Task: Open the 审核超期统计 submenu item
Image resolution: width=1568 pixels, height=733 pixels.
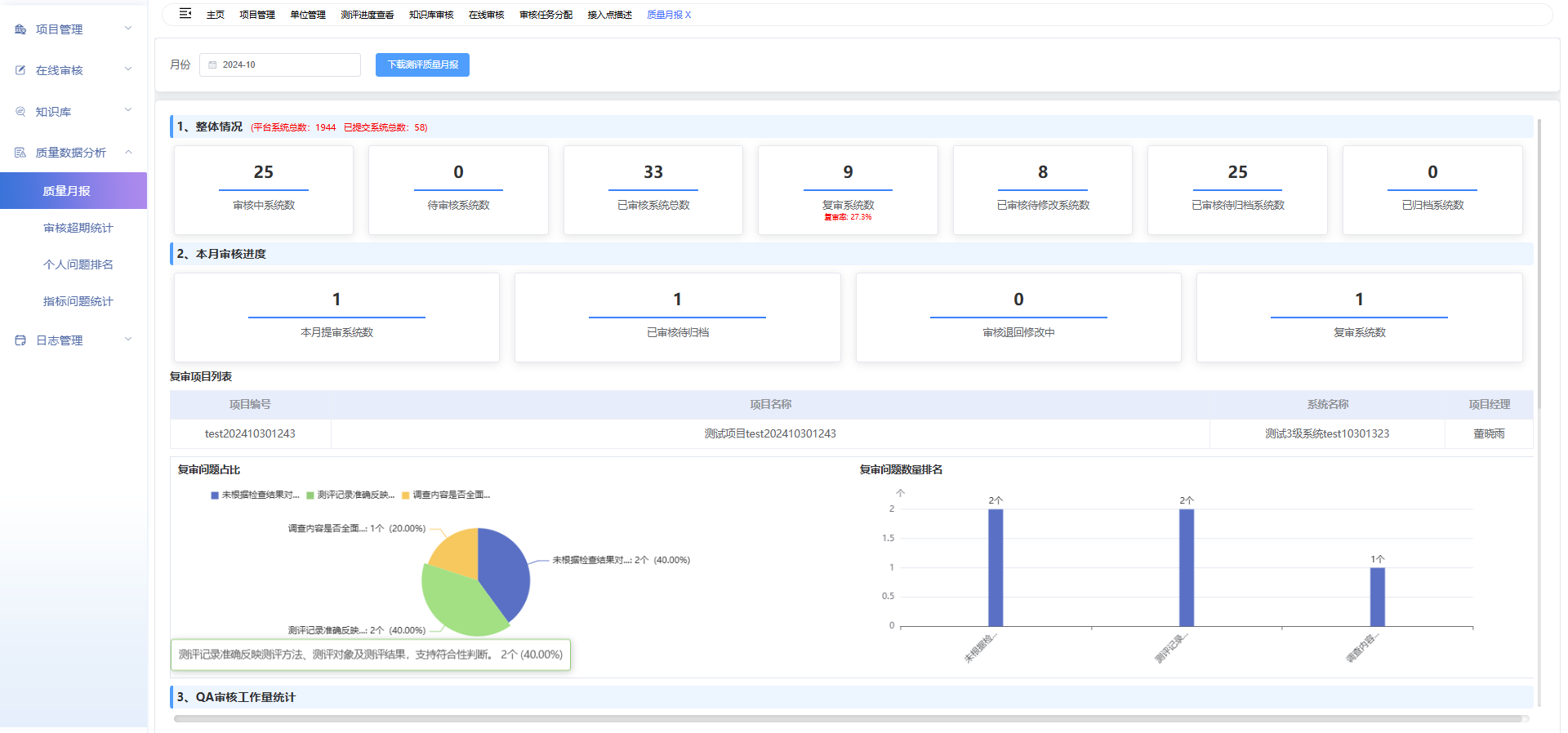Action: click(78, 228)
